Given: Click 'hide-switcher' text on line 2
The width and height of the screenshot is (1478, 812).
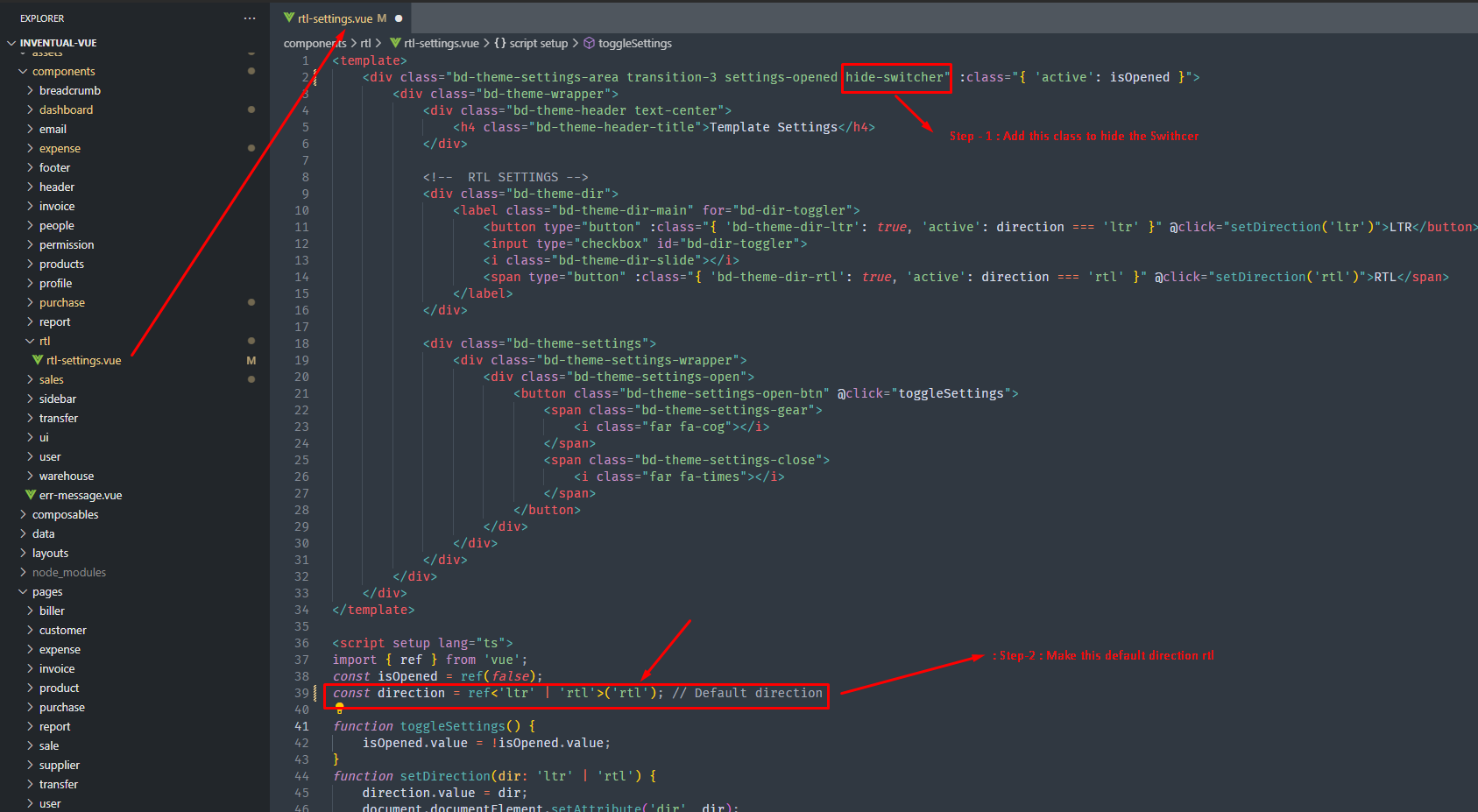Looking at the screenshot, I should [895, 77].
